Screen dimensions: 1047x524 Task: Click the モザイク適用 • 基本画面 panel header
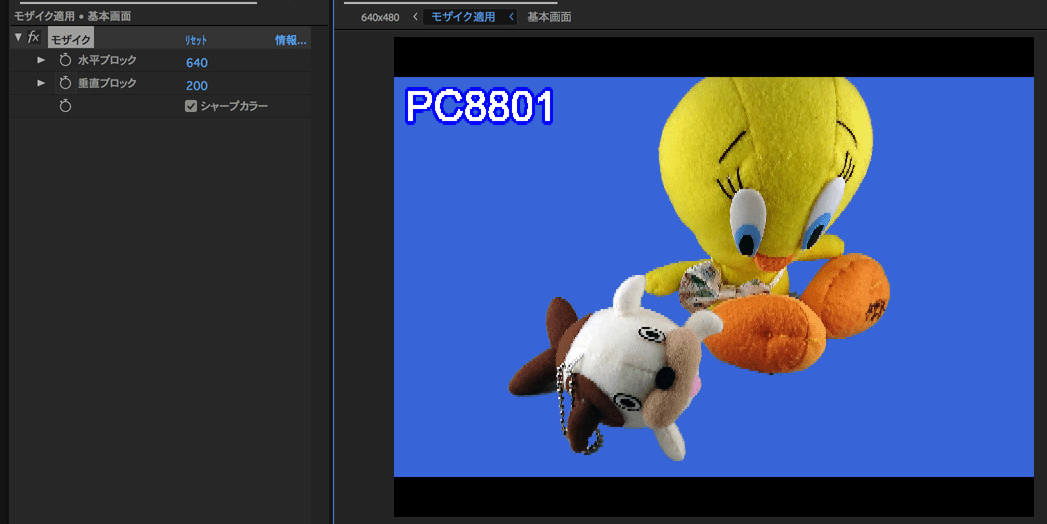coord(72,16)
